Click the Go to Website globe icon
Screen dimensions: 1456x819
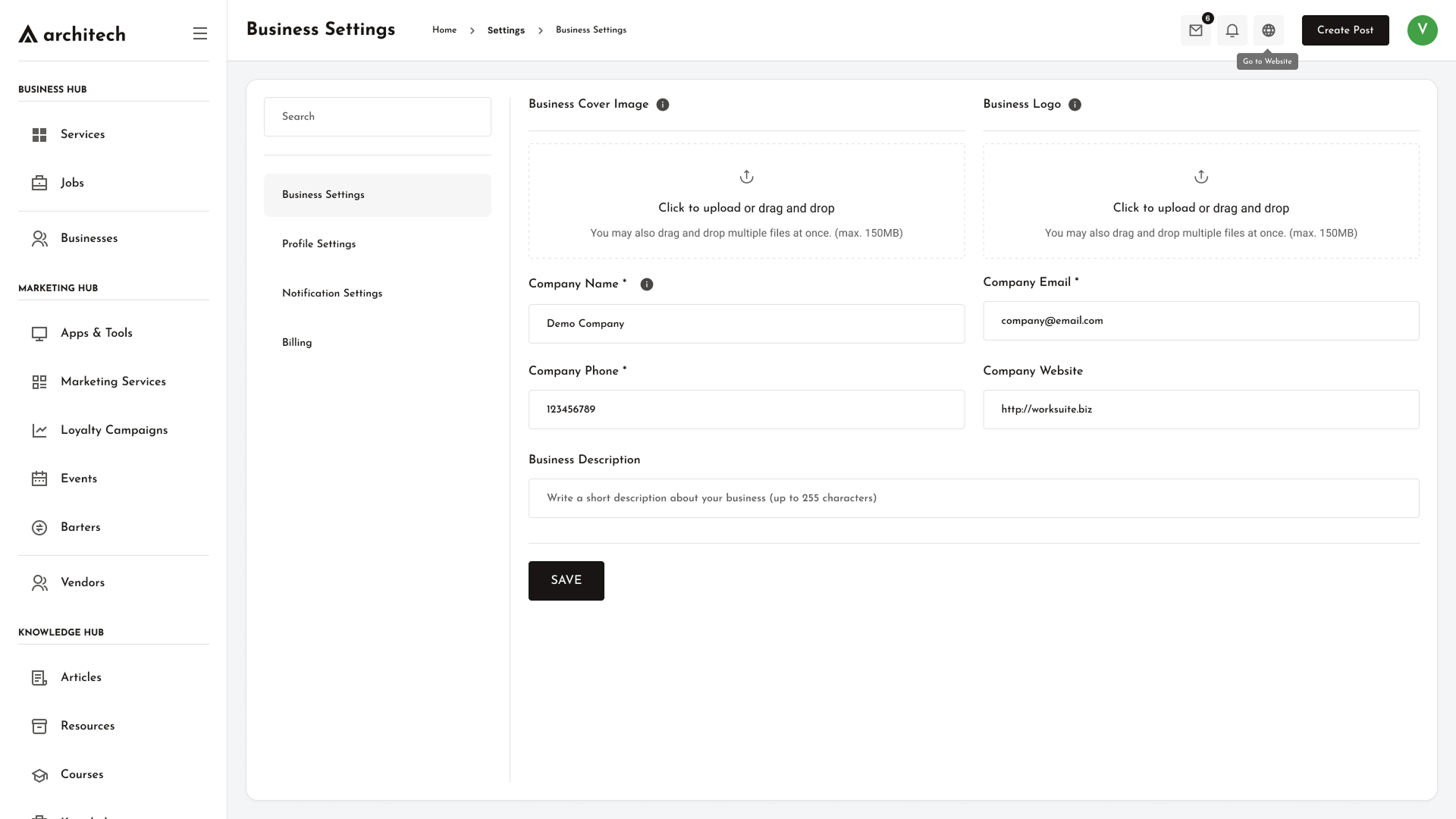(x=1268, y=30)
